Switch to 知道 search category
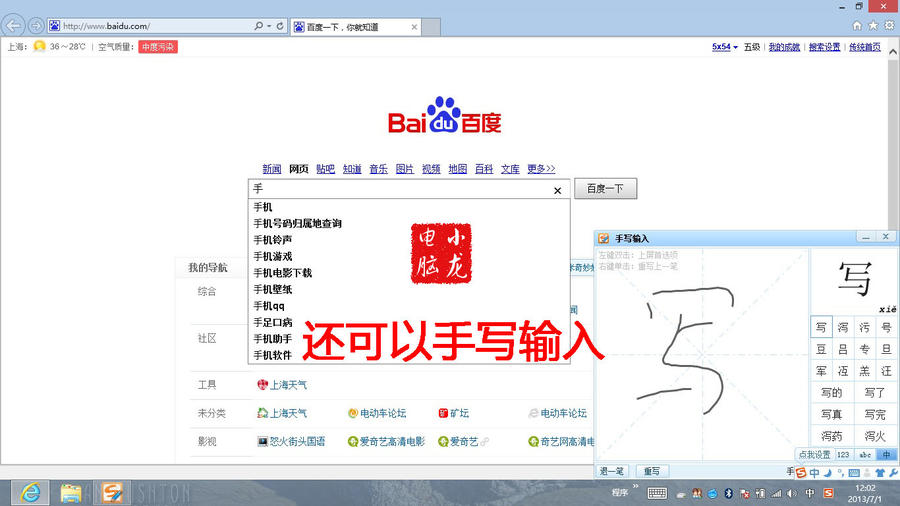Viewport: 900px width, 506px height. tap(352, 169)
